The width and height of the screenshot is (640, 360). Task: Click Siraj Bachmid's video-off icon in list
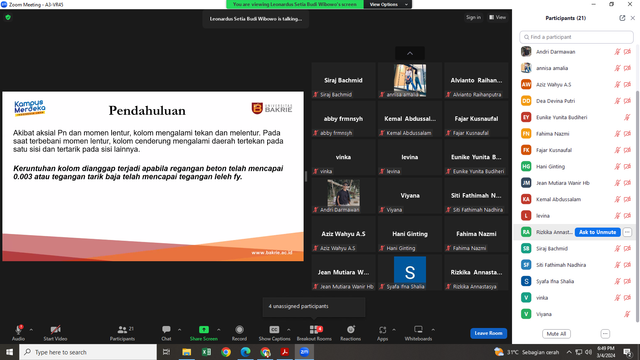click(627, 248)
